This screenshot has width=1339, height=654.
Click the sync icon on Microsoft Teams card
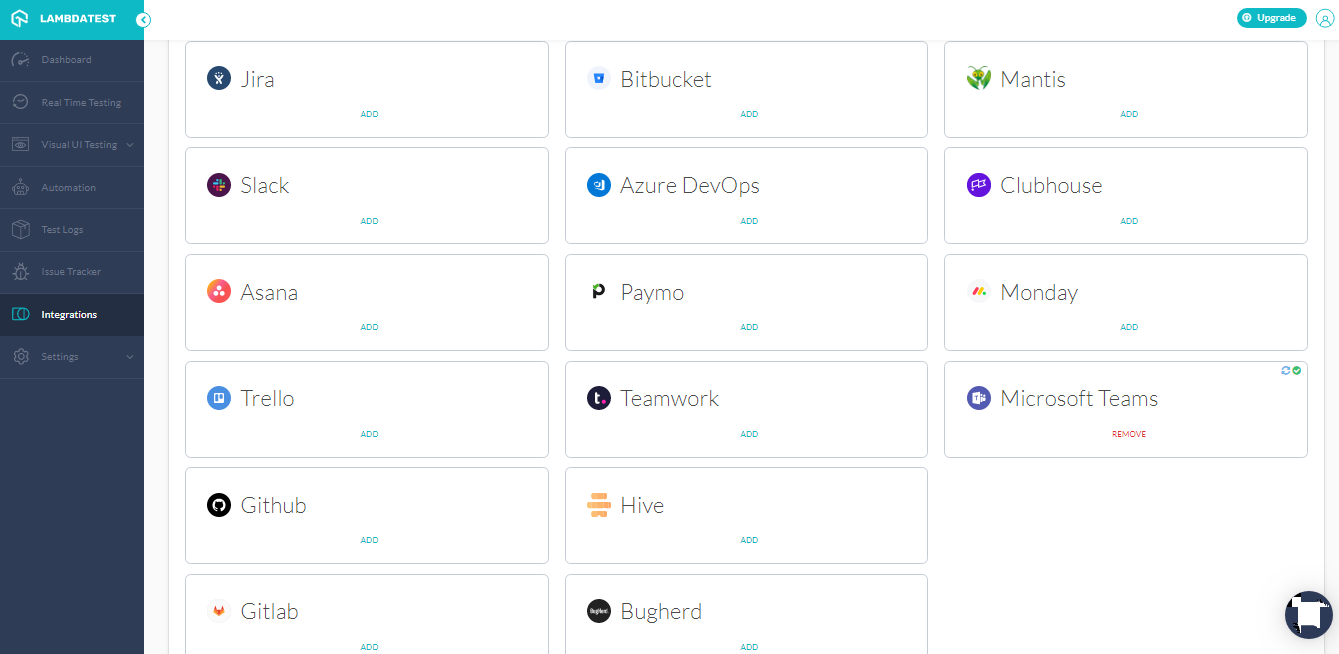tap(1286, 371)
